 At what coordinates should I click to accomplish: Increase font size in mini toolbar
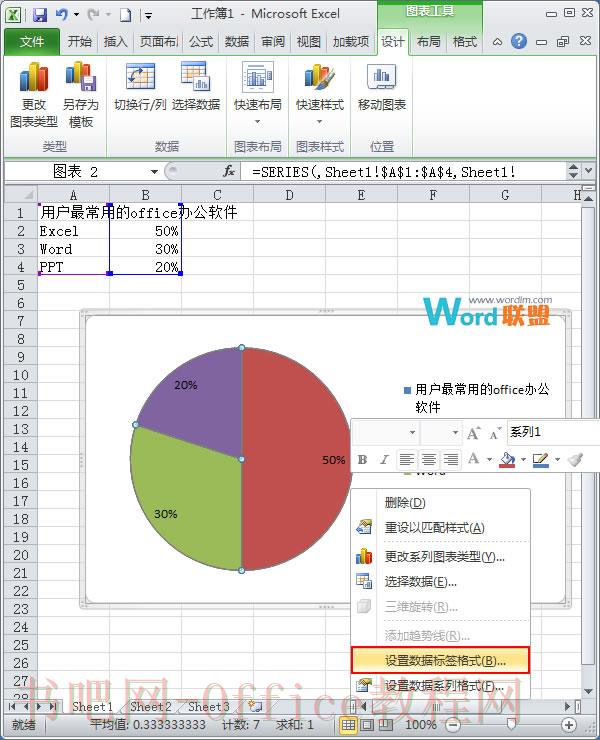(473, 433)
